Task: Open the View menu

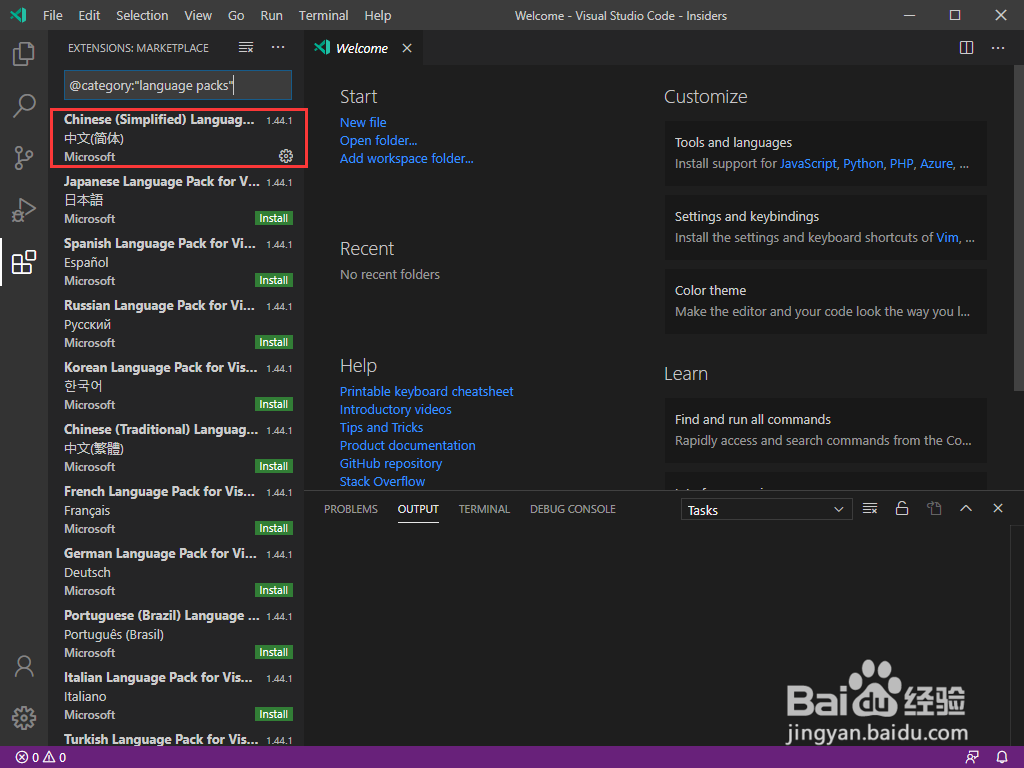Action: coord(198,16)
